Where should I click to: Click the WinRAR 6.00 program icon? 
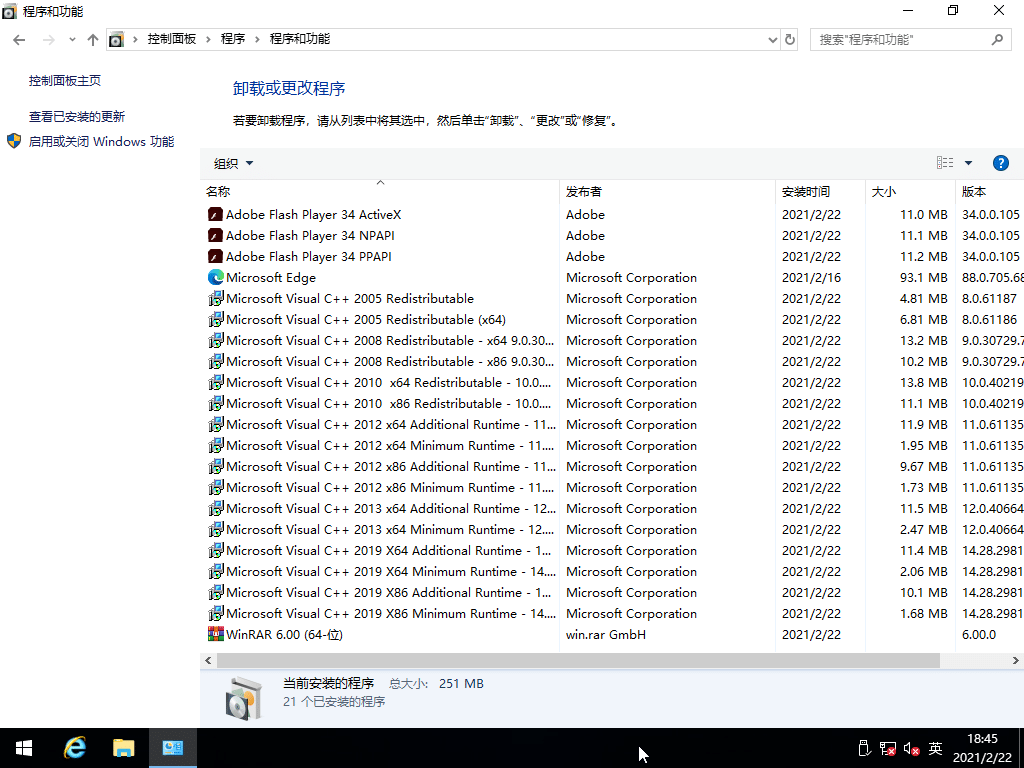215,635
